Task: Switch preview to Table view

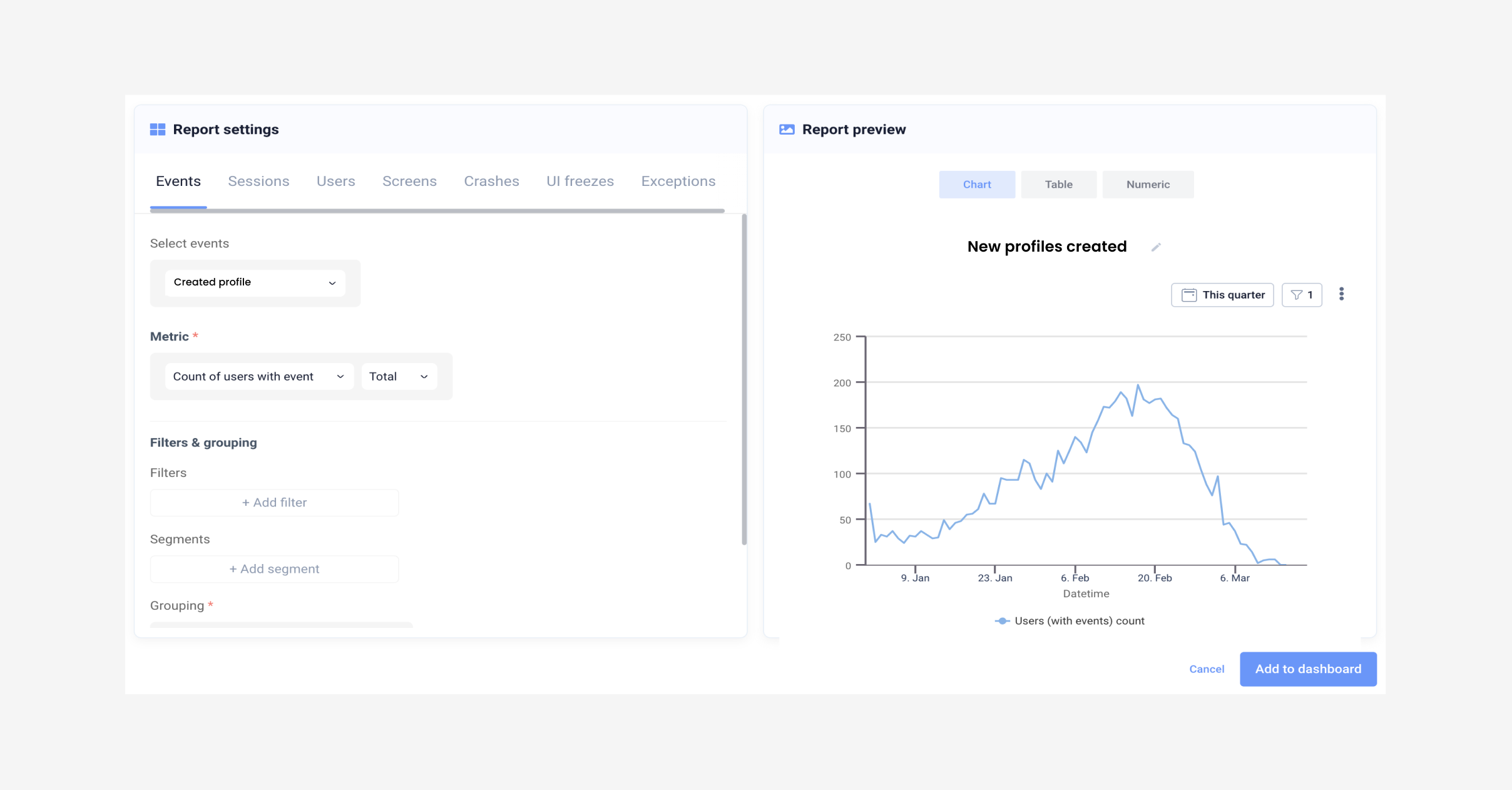Action: tap(1058, 185)
